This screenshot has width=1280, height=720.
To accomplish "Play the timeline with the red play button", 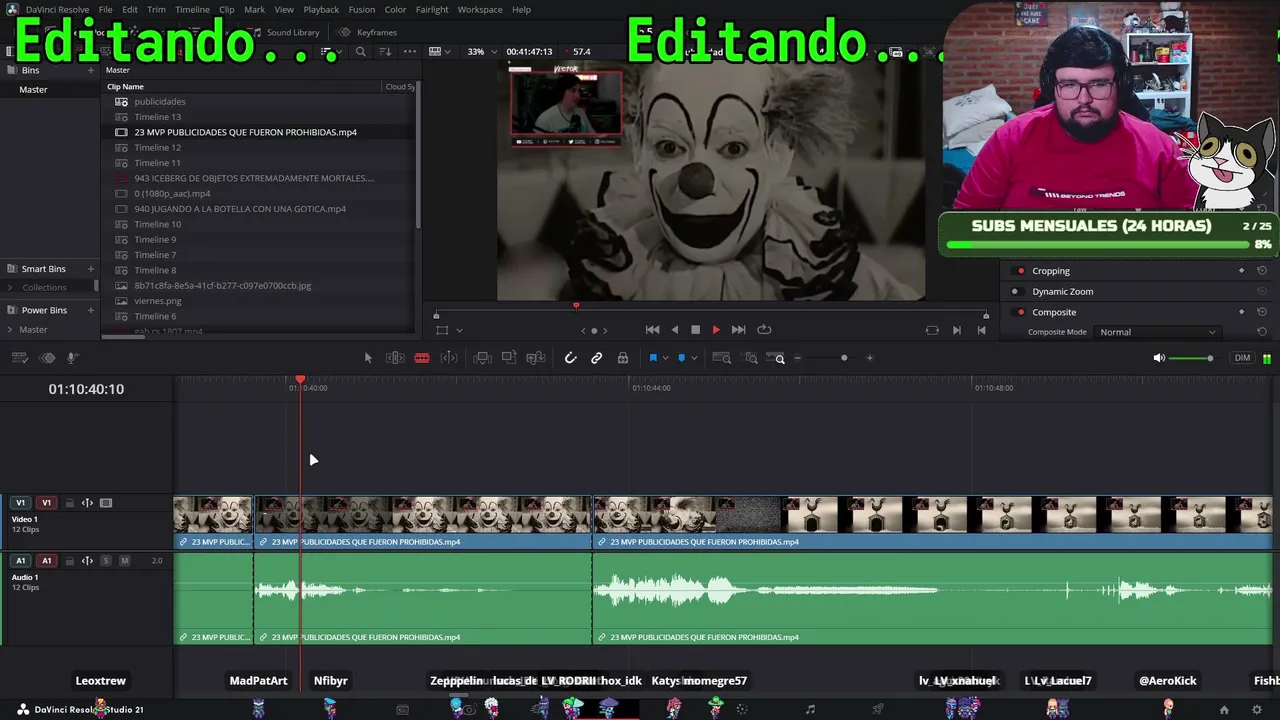I will point(716,330).
